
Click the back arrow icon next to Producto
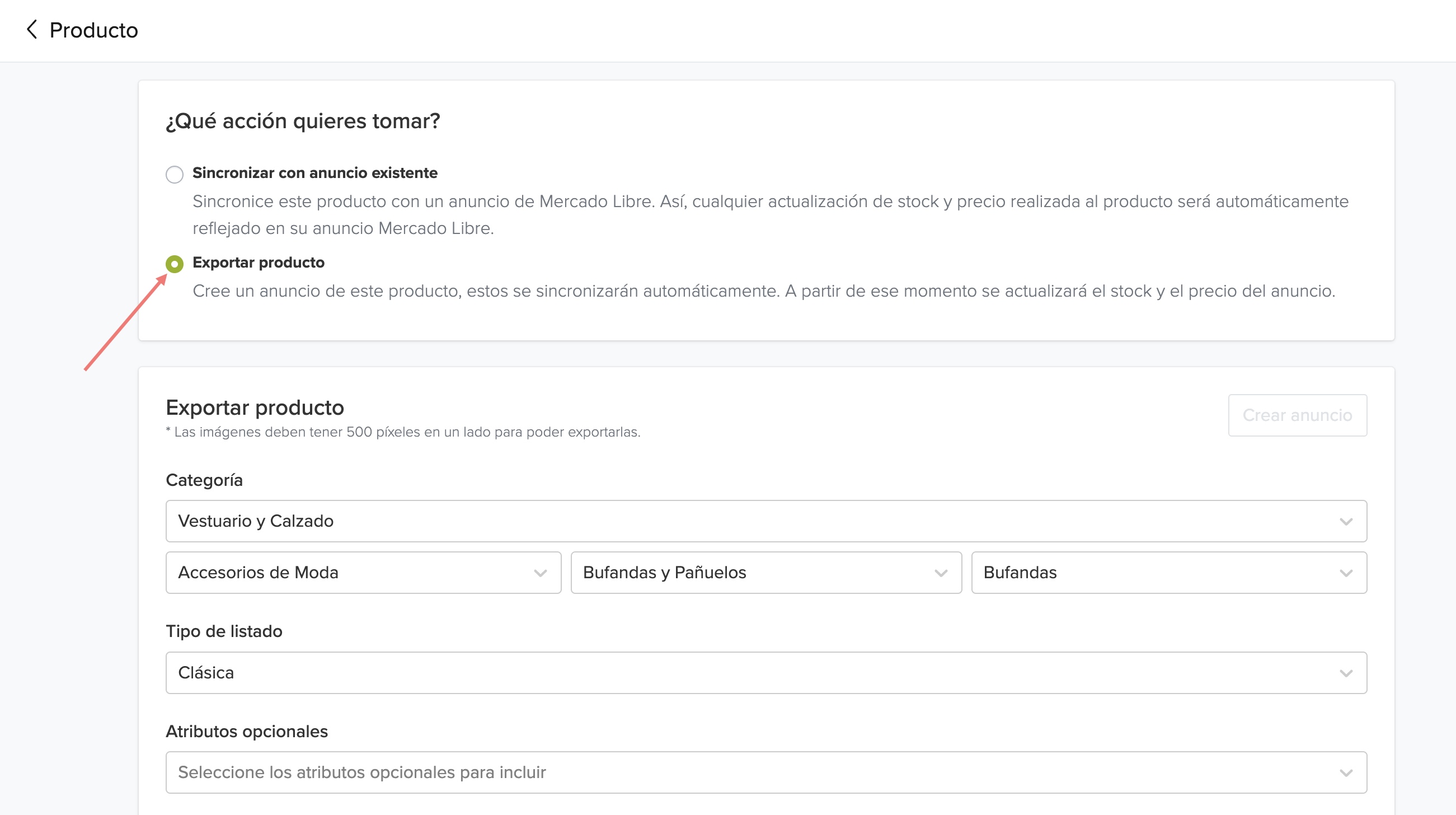[x=32, y=30]
